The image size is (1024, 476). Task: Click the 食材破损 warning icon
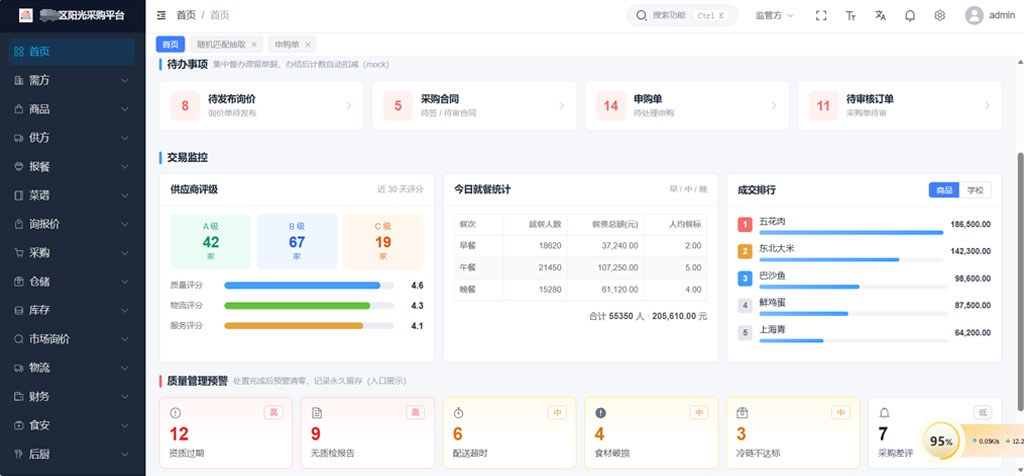coord(600,413)
